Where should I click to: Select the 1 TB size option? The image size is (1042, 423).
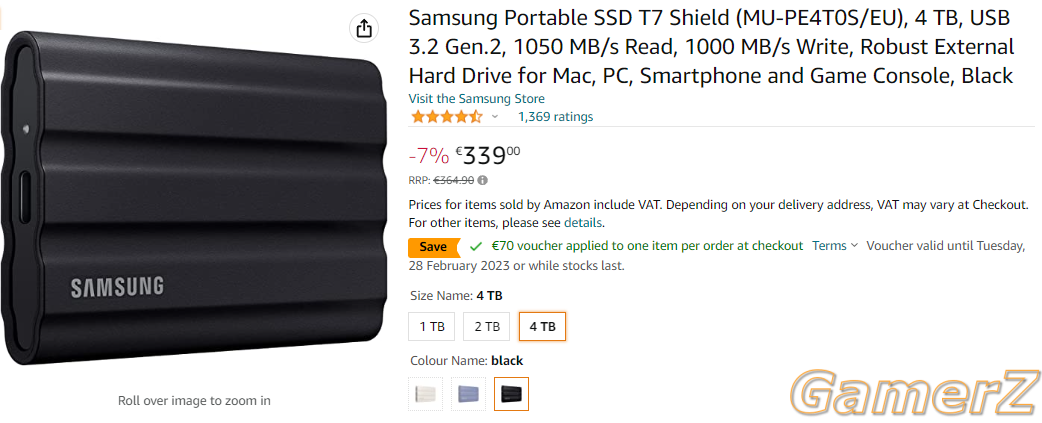tap(432, 326)
